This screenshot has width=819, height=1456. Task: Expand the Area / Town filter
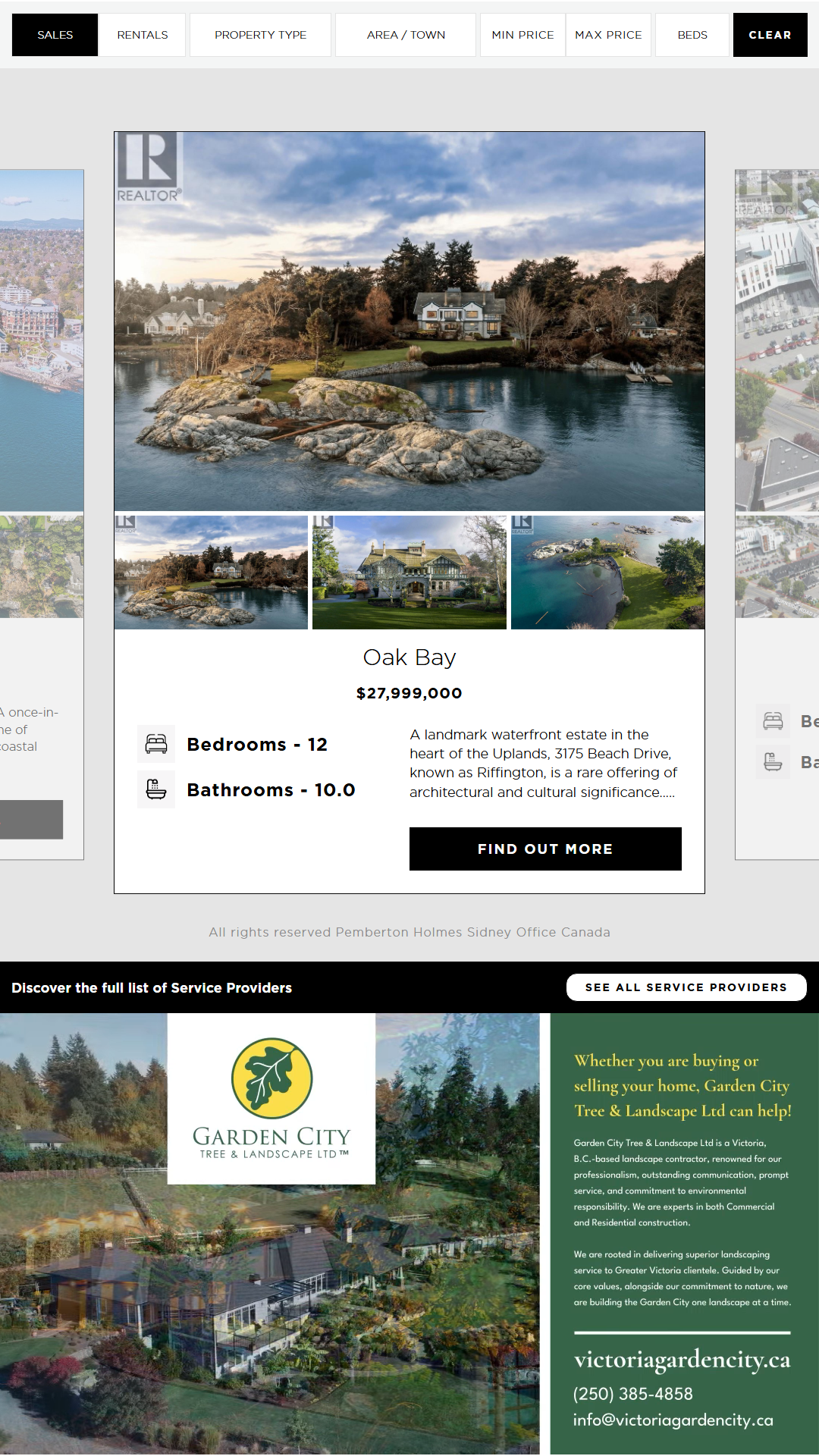[x=406, y=35]
